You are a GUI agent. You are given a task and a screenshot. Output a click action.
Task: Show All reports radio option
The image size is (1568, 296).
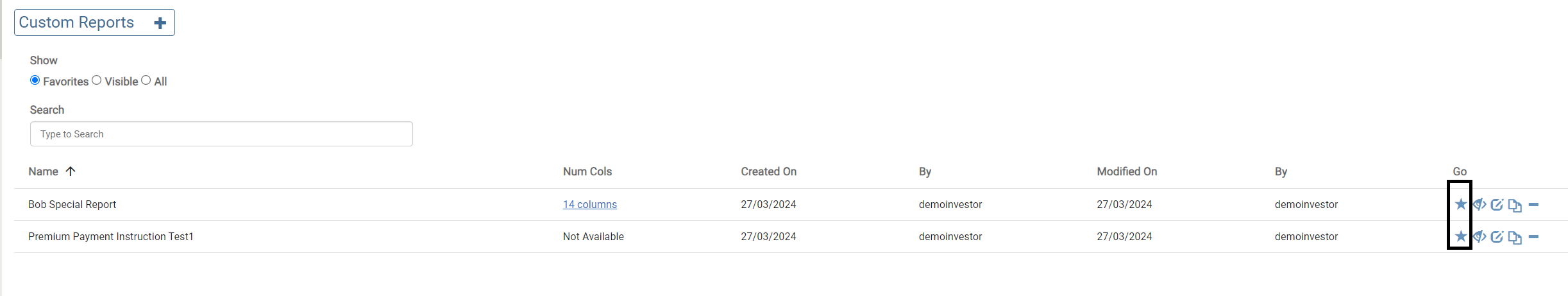[x=146, y=80]
